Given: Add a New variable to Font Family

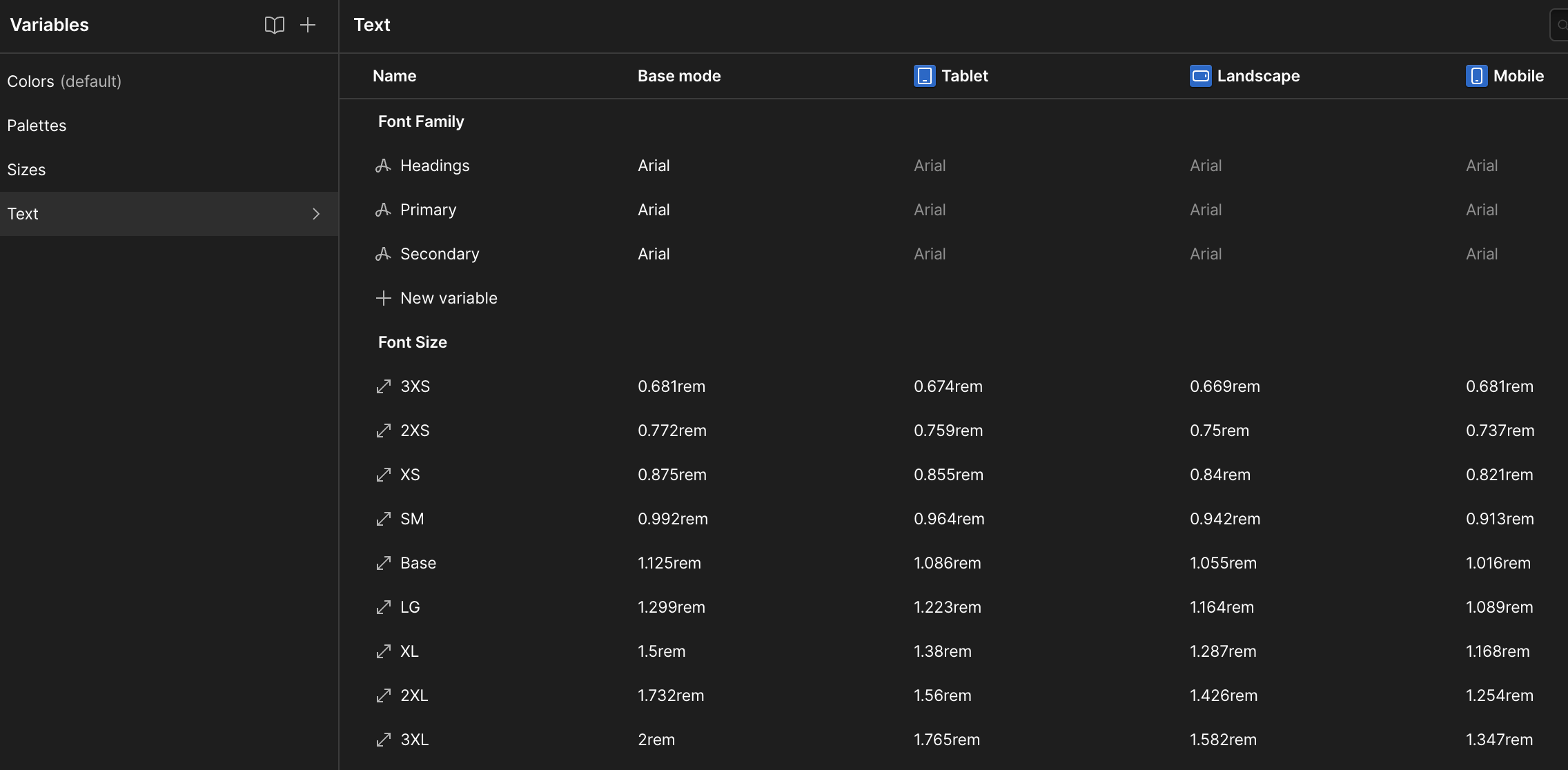Looking at the screenshot, I should (x=449, y=298).
